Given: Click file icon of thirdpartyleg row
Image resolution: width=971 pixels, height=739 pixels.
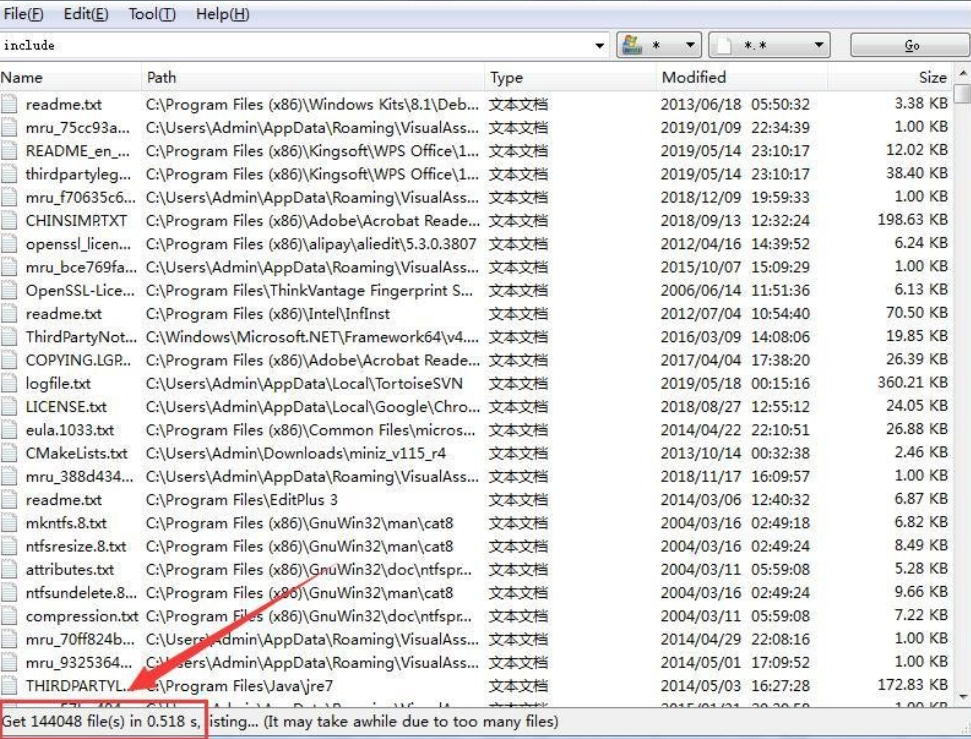Looking at the screenshot, I should coord(9,174).
